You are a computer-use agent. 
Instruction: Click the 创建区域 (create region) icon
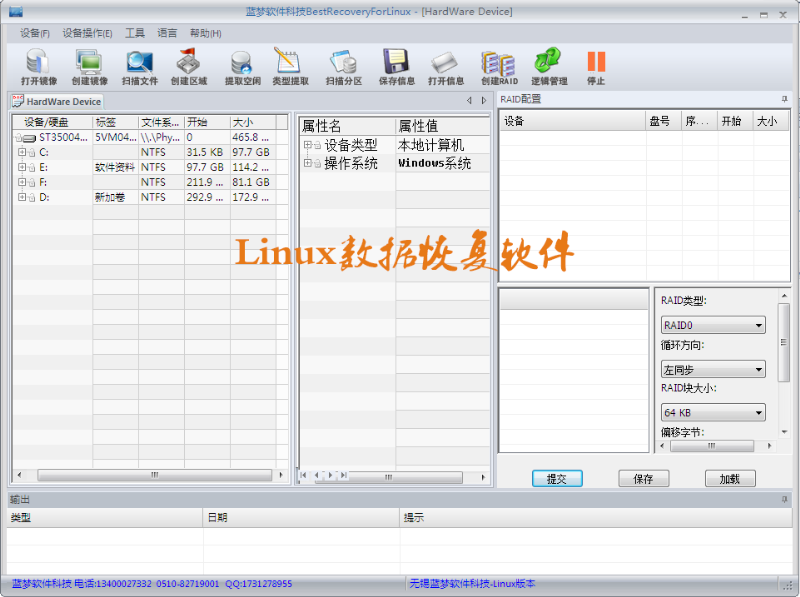(x=188, y=66)
